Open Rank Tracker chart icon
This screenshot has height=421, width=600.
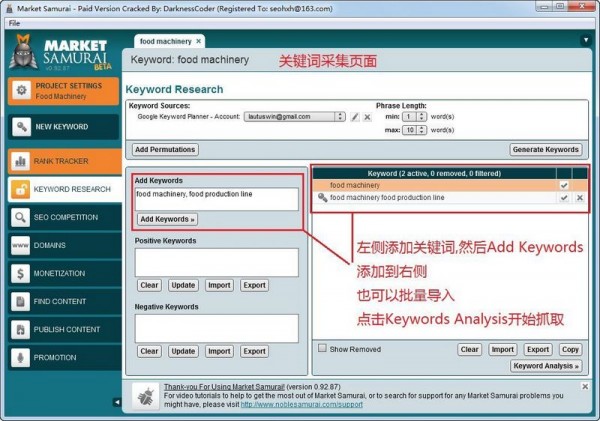[21, 161]
